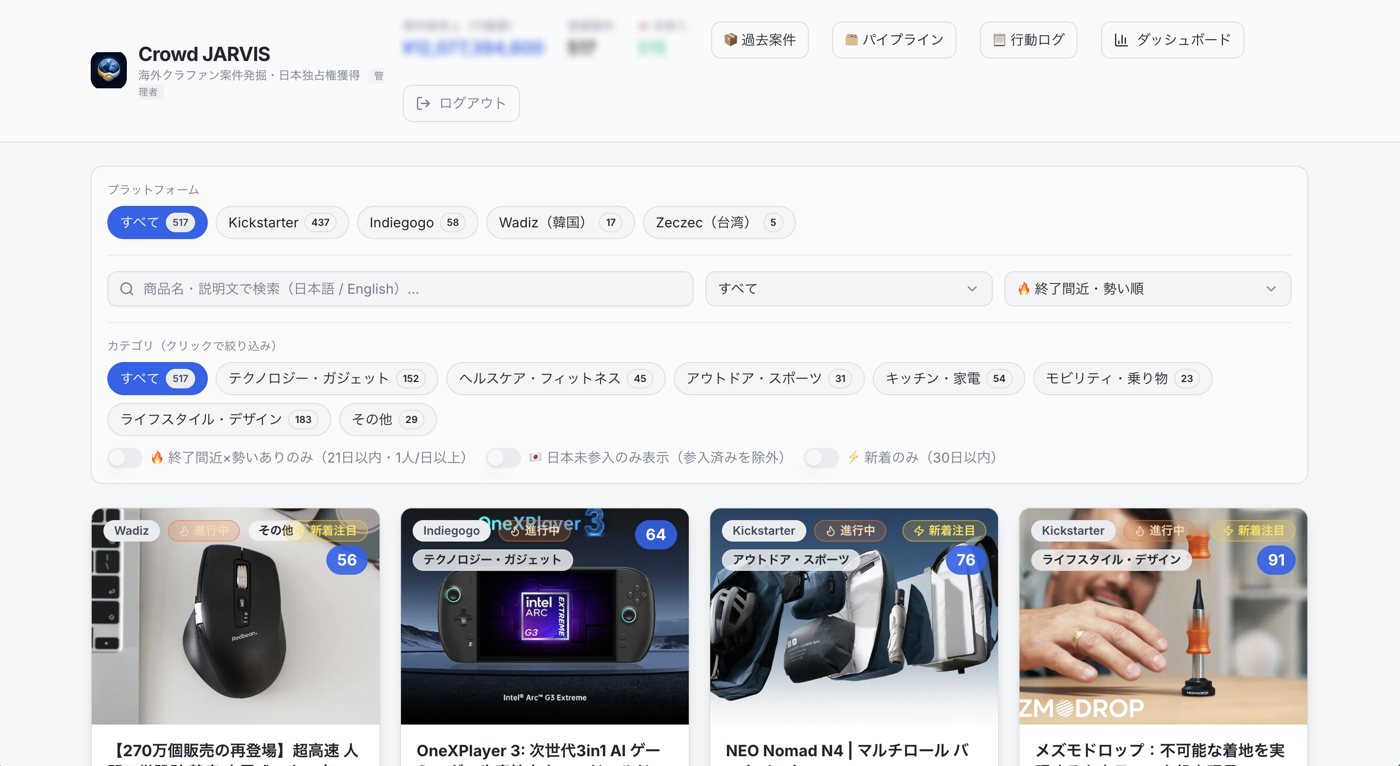The width and height of the screenshot is (1400, 766).
Task: Filter by モビリティ・乗り物 category
Action: [x=1122, y=378]
